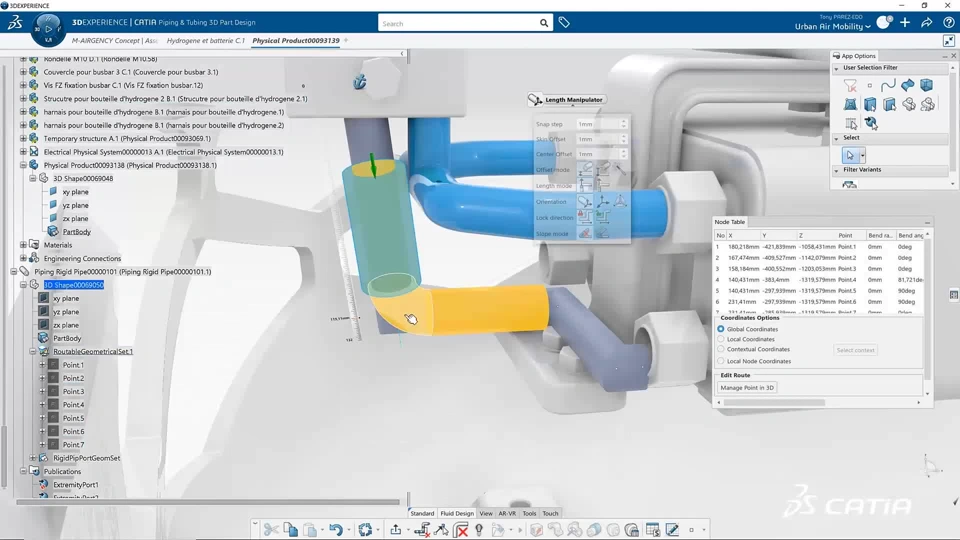
Task: Toggle the red Lock direction option
Action: [585, 217]
